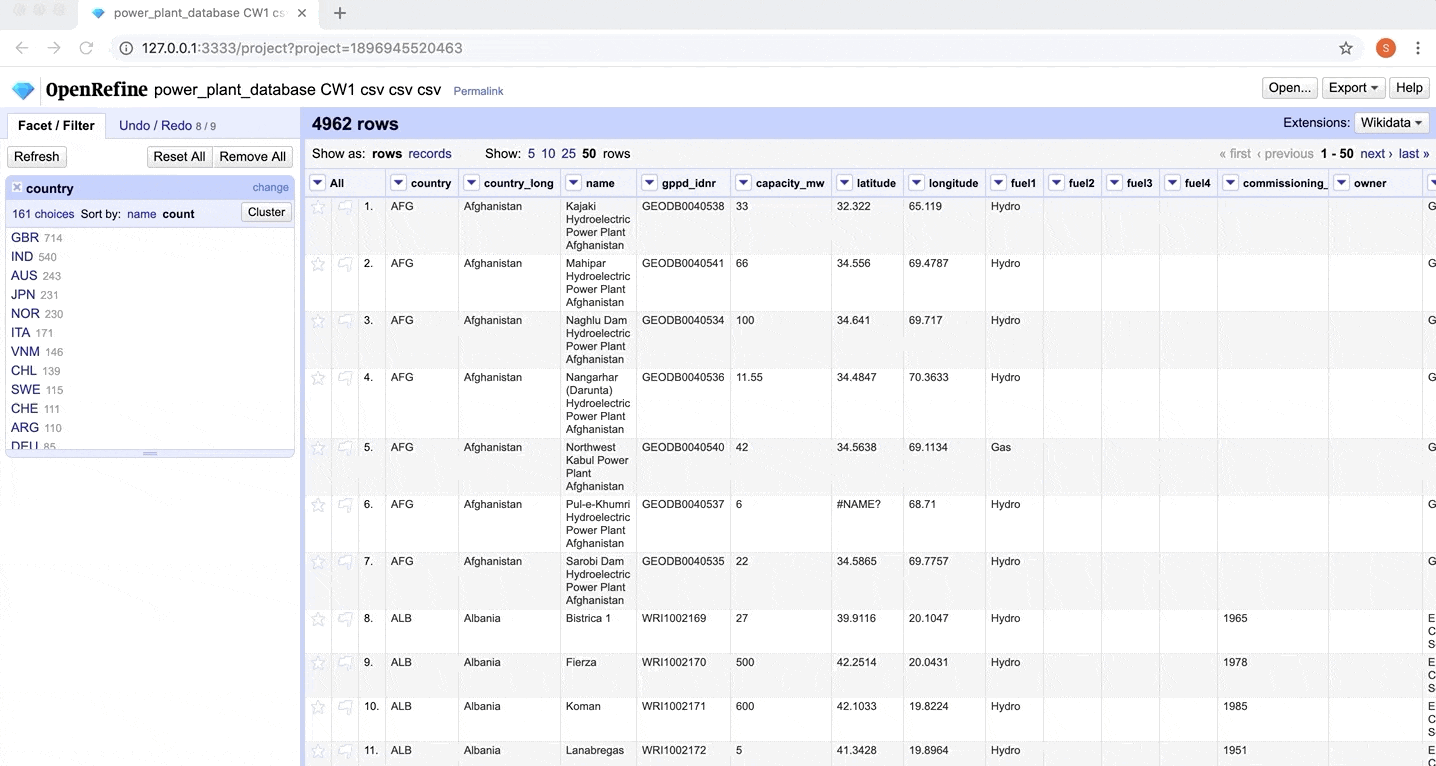Image resolution: width=1436 pixels, height=766 pixels.
Task: Star row 1 Kajaki Hydroelectric plant
Action: [x=318, y=207]
